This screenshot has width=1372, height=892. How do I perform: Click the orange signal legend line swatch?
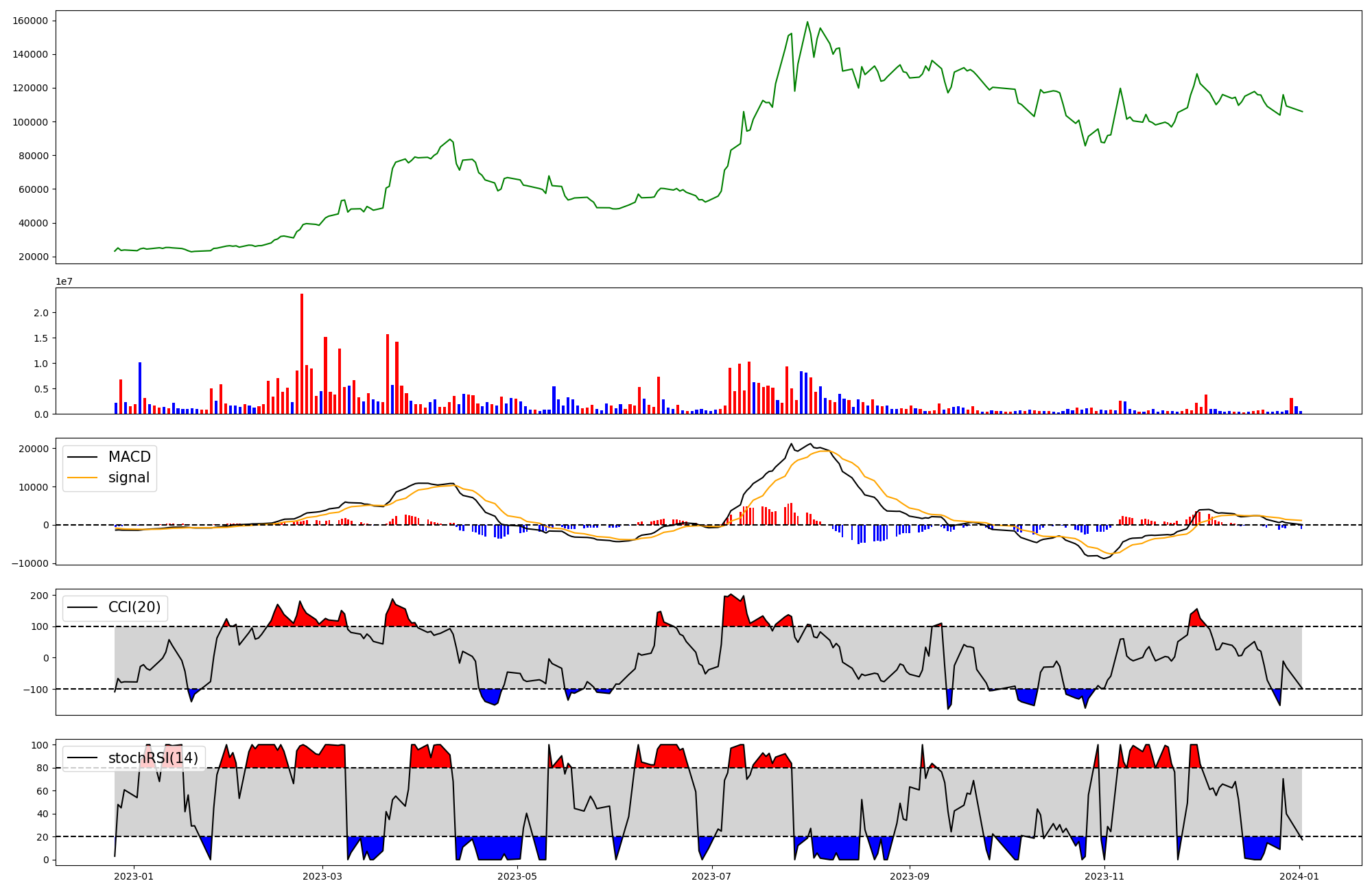tap(83, 478)
